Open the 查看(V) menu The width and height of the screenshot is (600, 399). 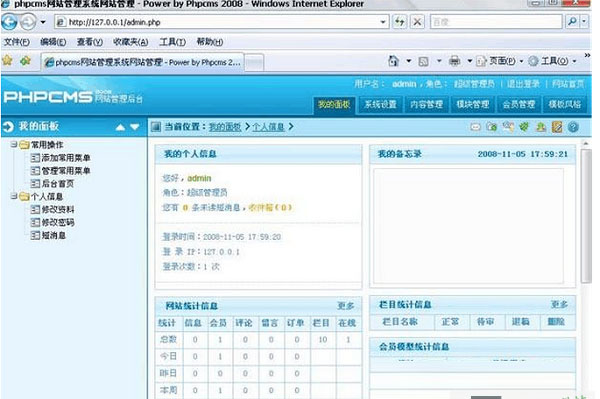tap(90, 42)
